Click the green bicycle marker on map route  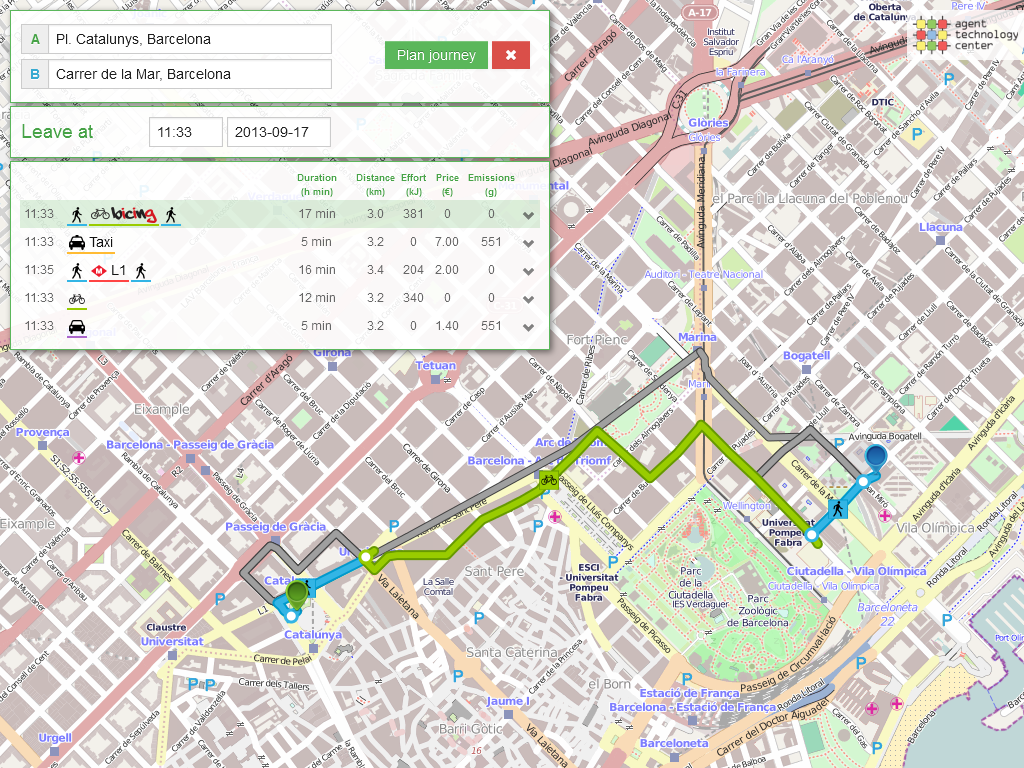(548, 480)
